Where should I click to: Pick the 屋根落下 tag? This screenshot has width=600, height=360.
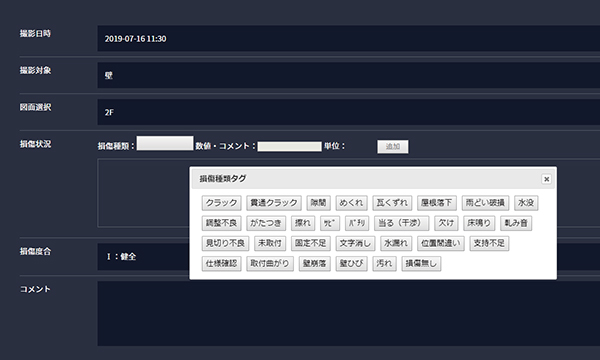437,203
